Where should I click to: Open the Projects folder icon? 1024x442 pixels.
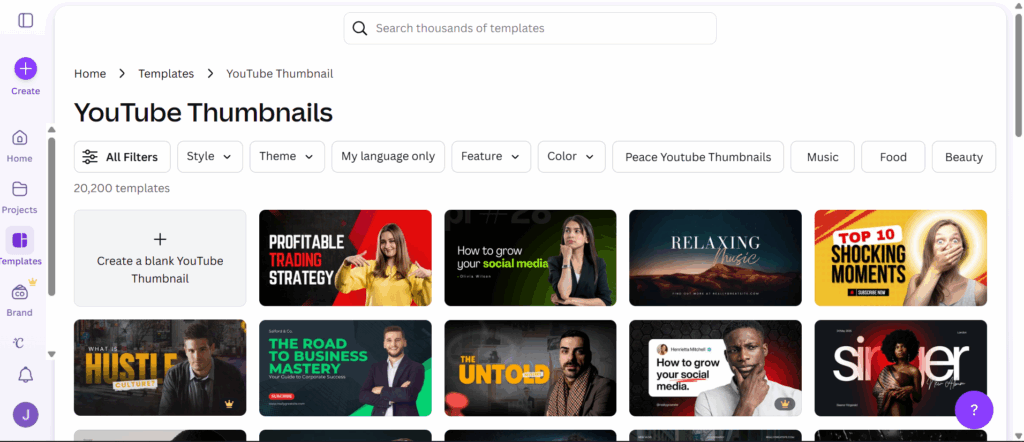[20, 189]
